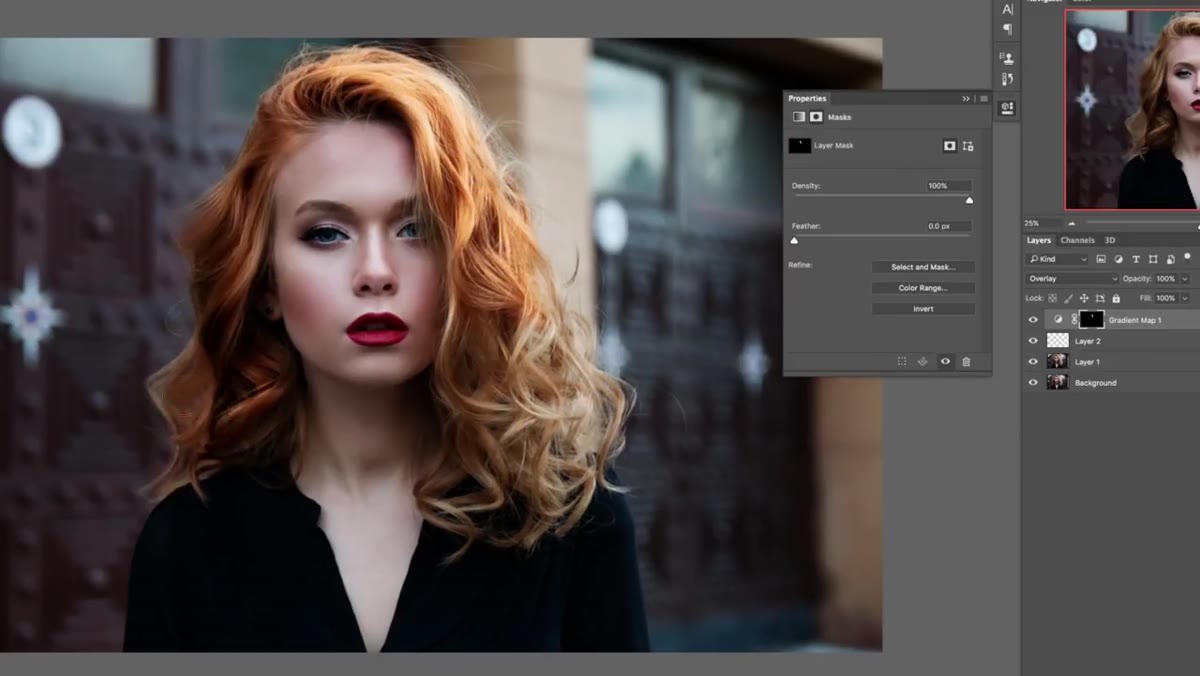Collapse the Properties panel with double arrows
1200x676 pixels.
pos(966,99)
